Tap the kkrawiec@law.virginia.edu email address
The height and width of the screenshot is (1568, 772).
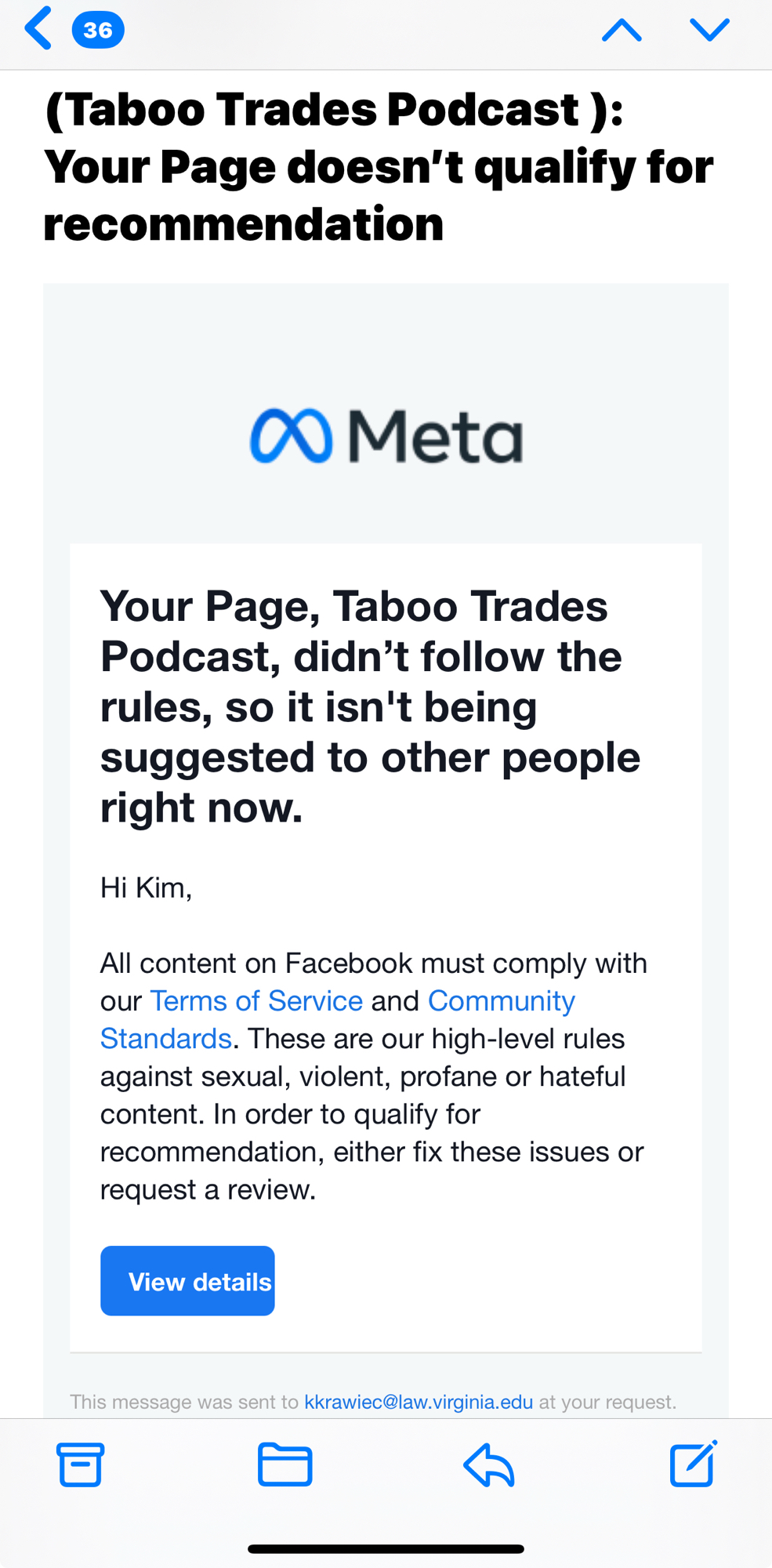[x=419, y=1402]
